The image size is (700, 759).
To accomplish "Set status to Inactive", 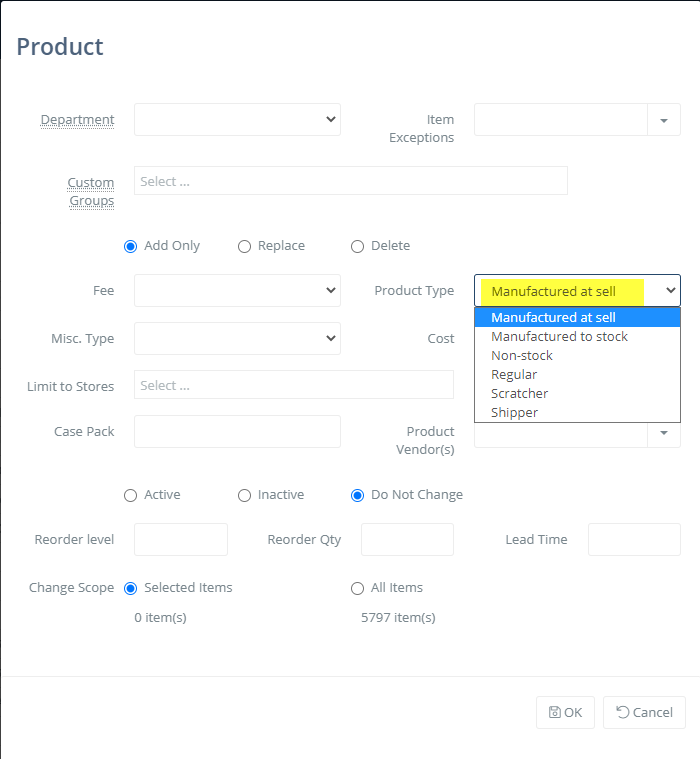I will point(244,496).
